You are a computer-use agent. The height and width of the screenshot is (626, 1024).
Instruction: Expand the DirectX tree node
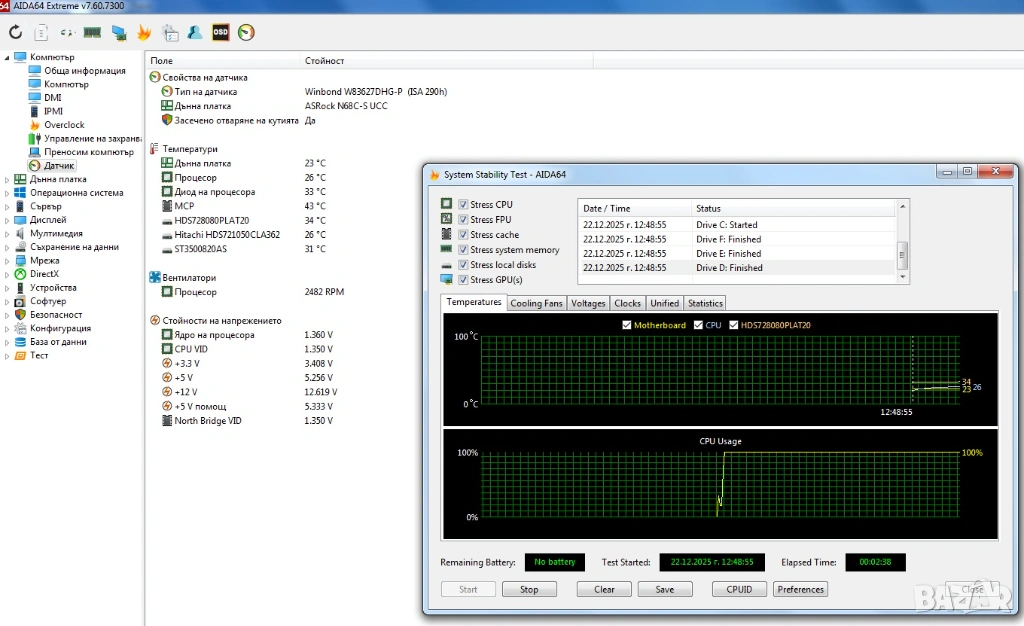pos(8,274)
